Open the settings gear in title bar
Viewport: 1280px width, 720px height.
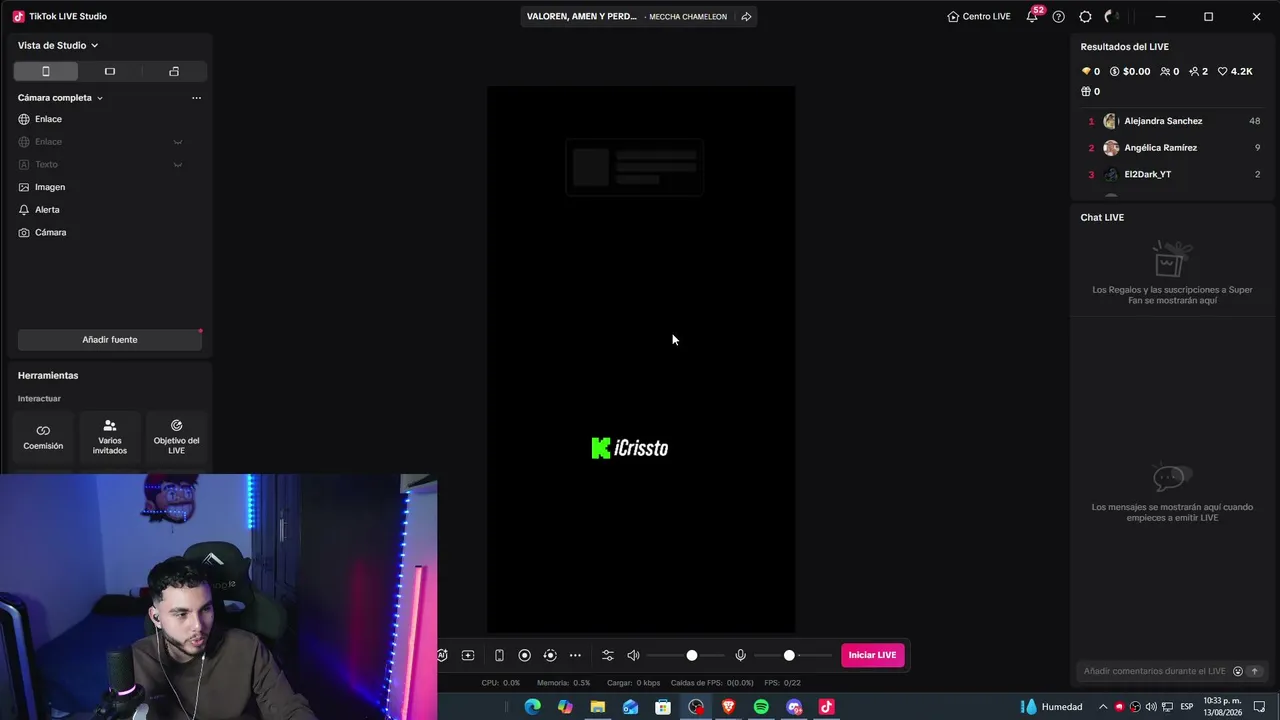(1085, 16)
